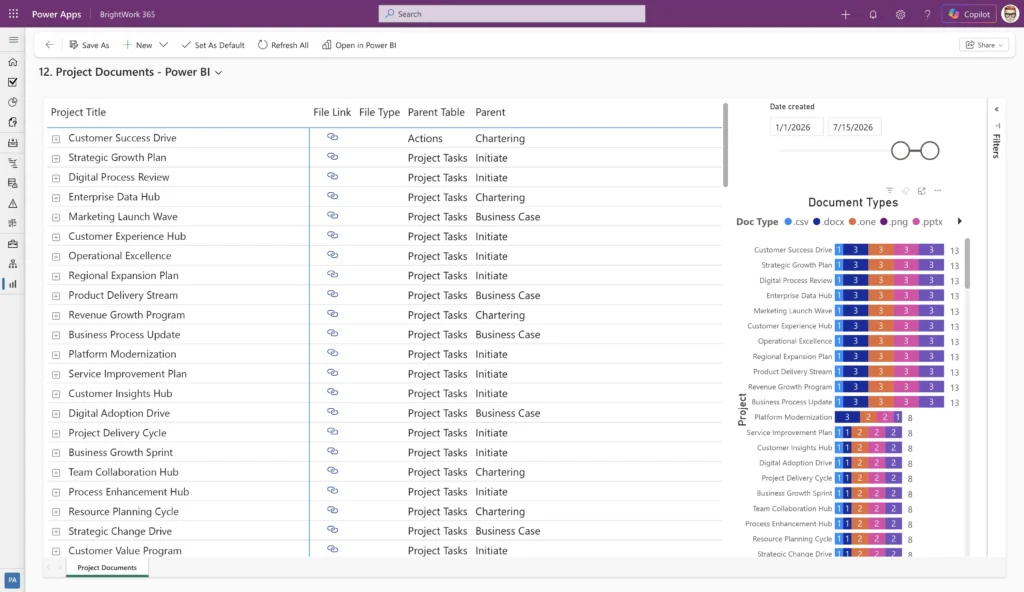
Task: Sort by Project Title column header
Action: click(78, 112)
